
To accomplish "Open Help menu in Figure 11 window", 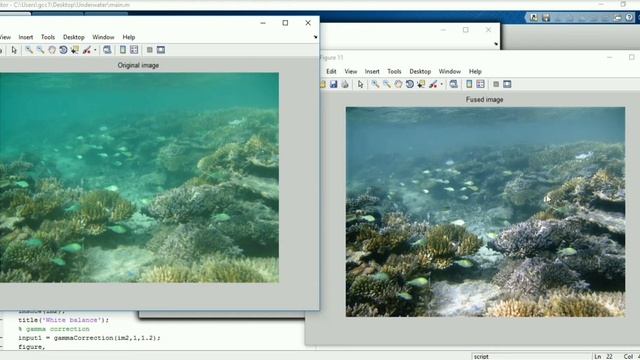I will (x=475, y=71).
